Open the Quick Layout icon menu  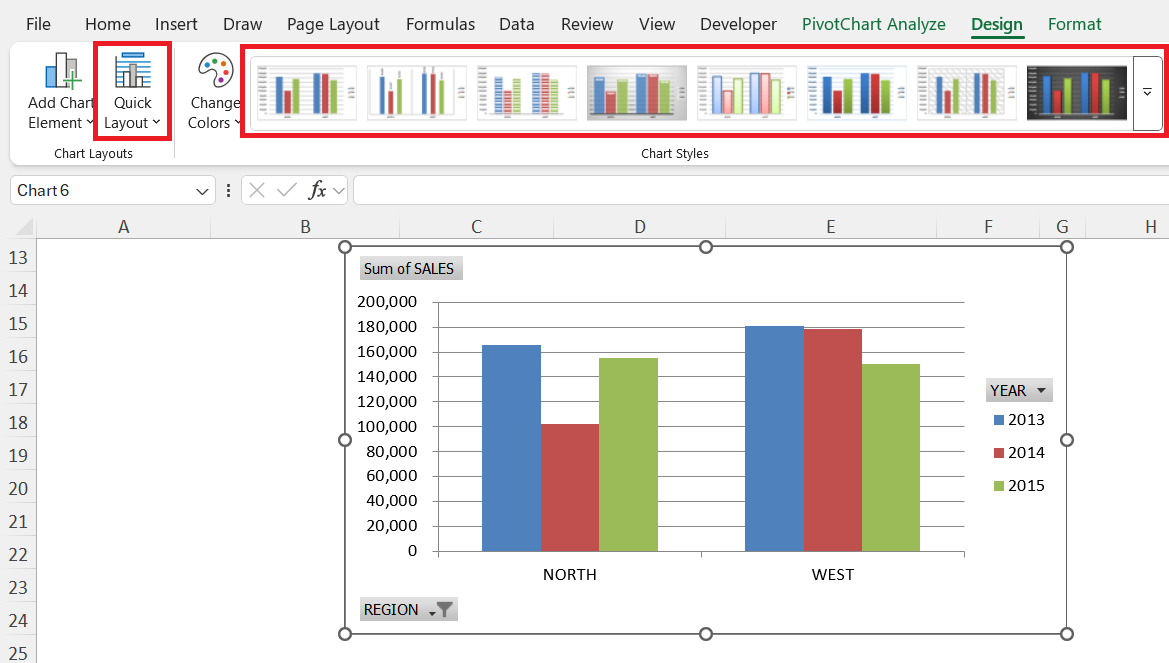[132, 73]
